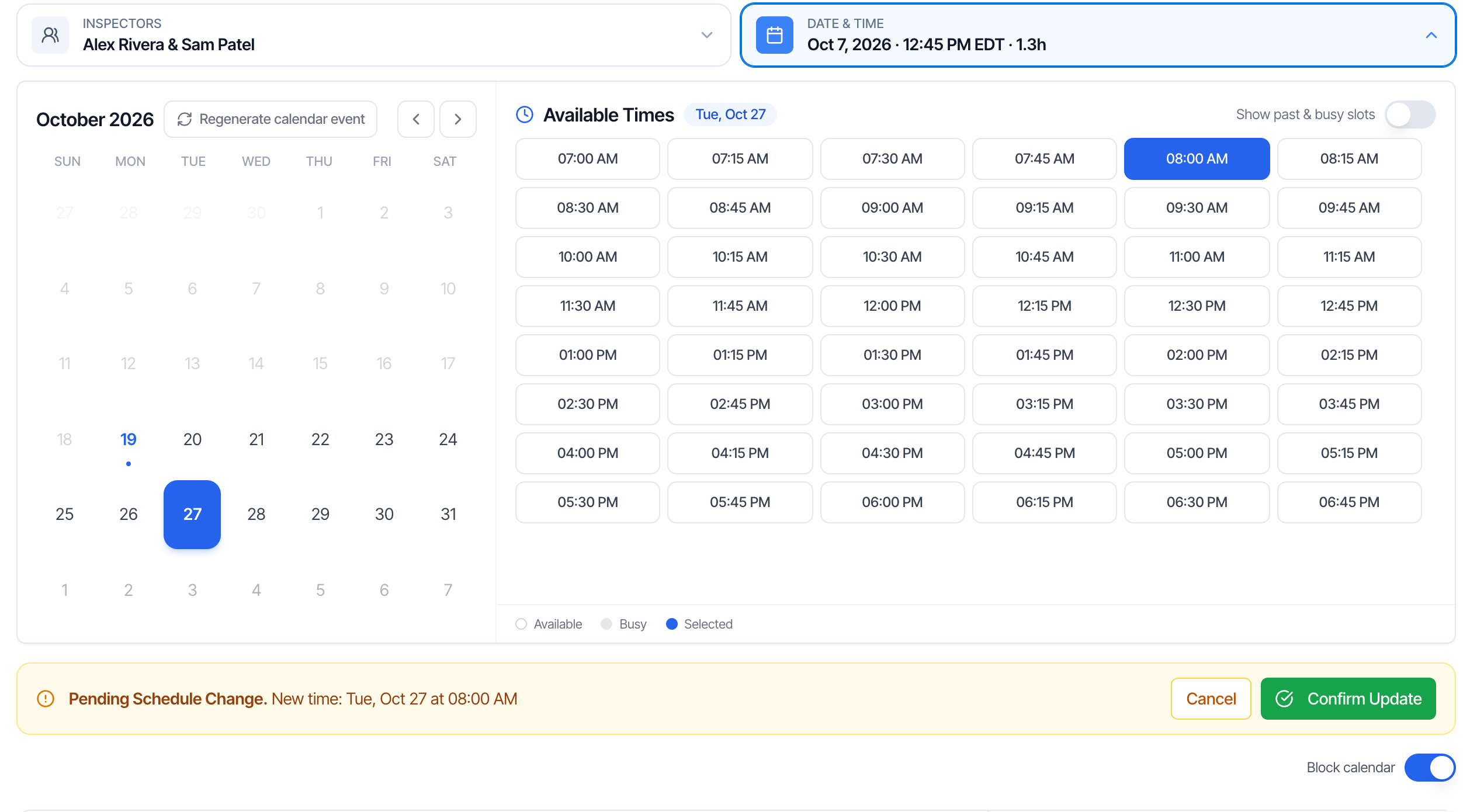Select October 28 on the calendar
This screenshot has height=812, width=1477.
256,515
